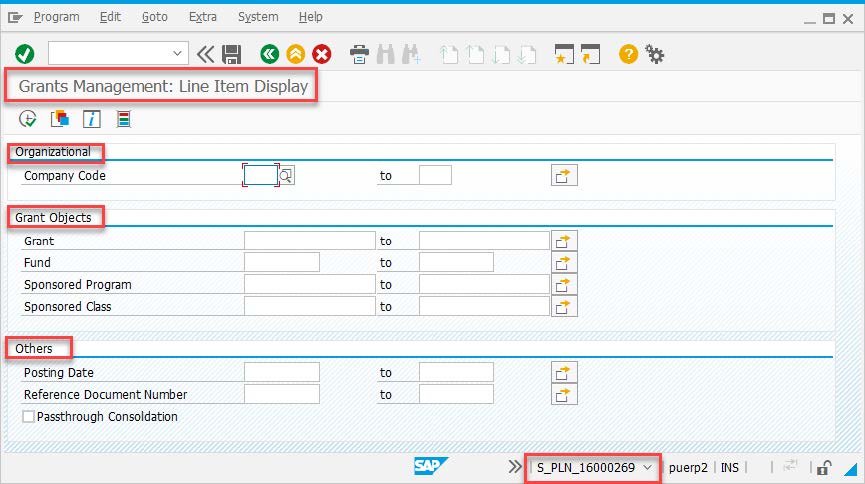Open multiple selection for Posting Date
This screenshot has height=484, width=865.
564,372
